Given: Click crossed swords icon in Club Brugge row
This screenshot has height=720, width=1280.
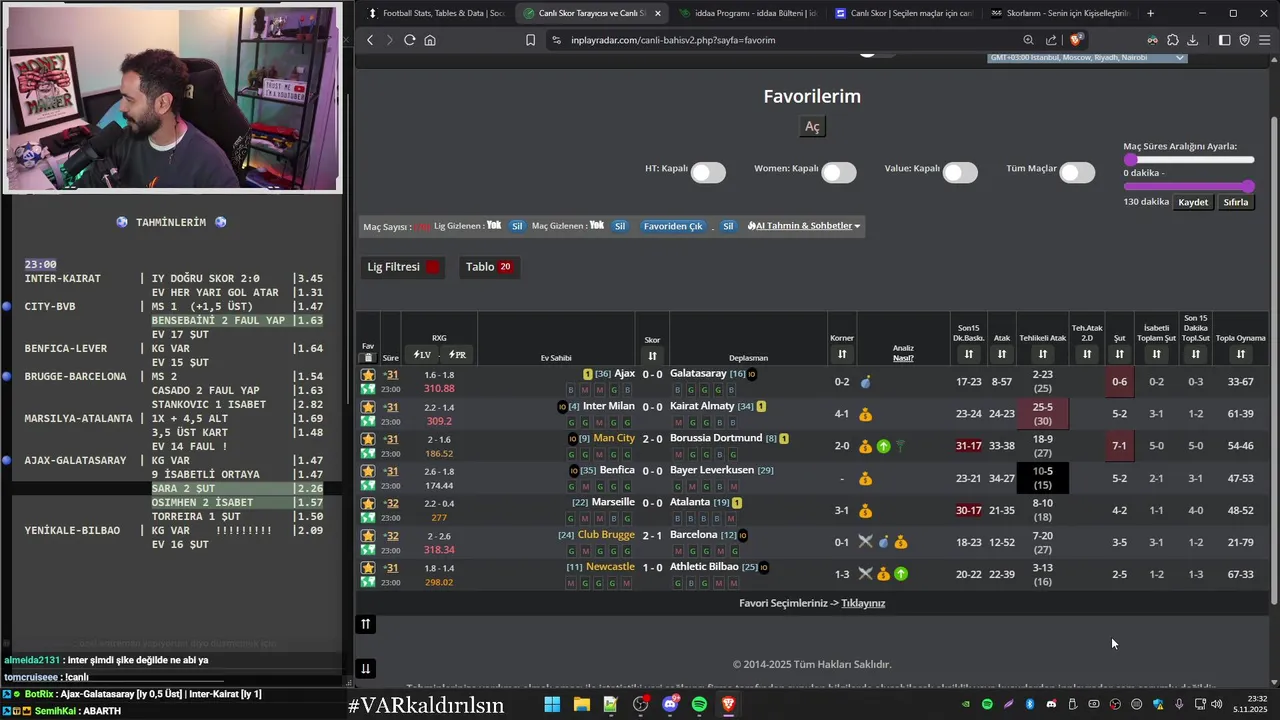Looking at the screenshot, I should coord(866,542).
